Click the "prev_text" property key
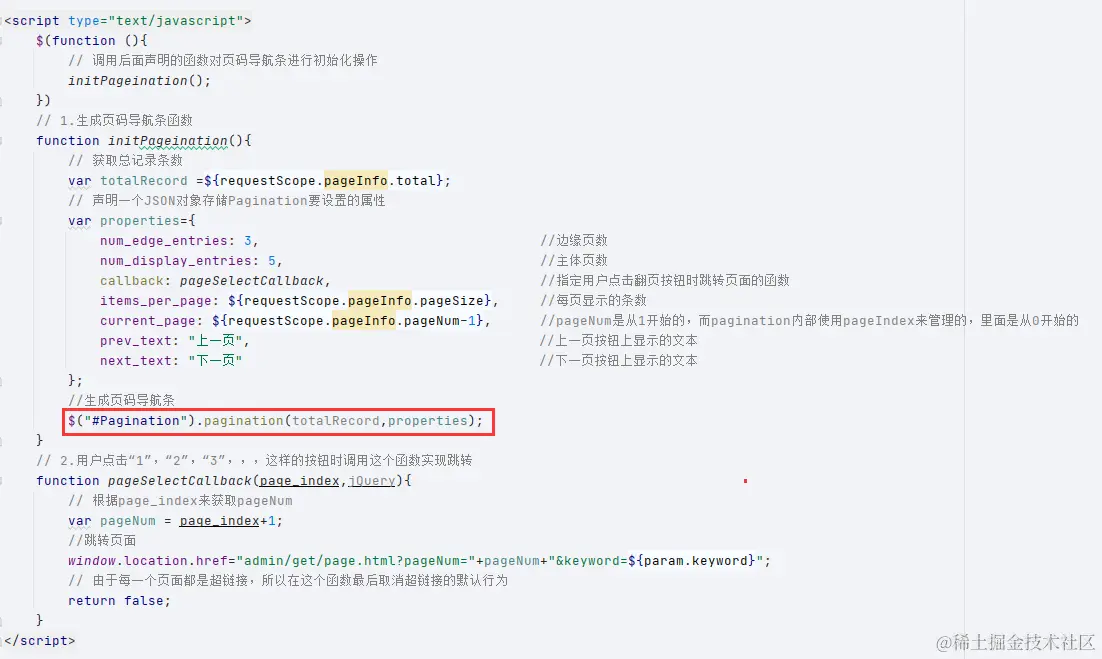 (x=136, y=341)
